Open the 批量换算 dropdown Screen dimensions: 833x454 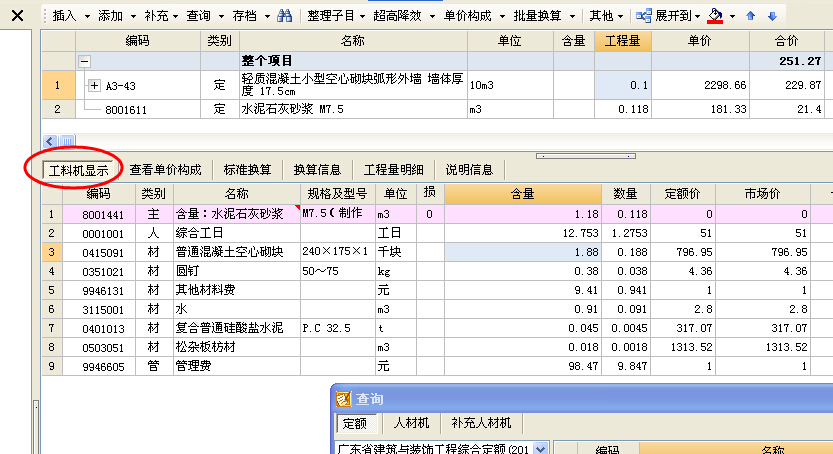pyautogui.click(x=544, y=16)
